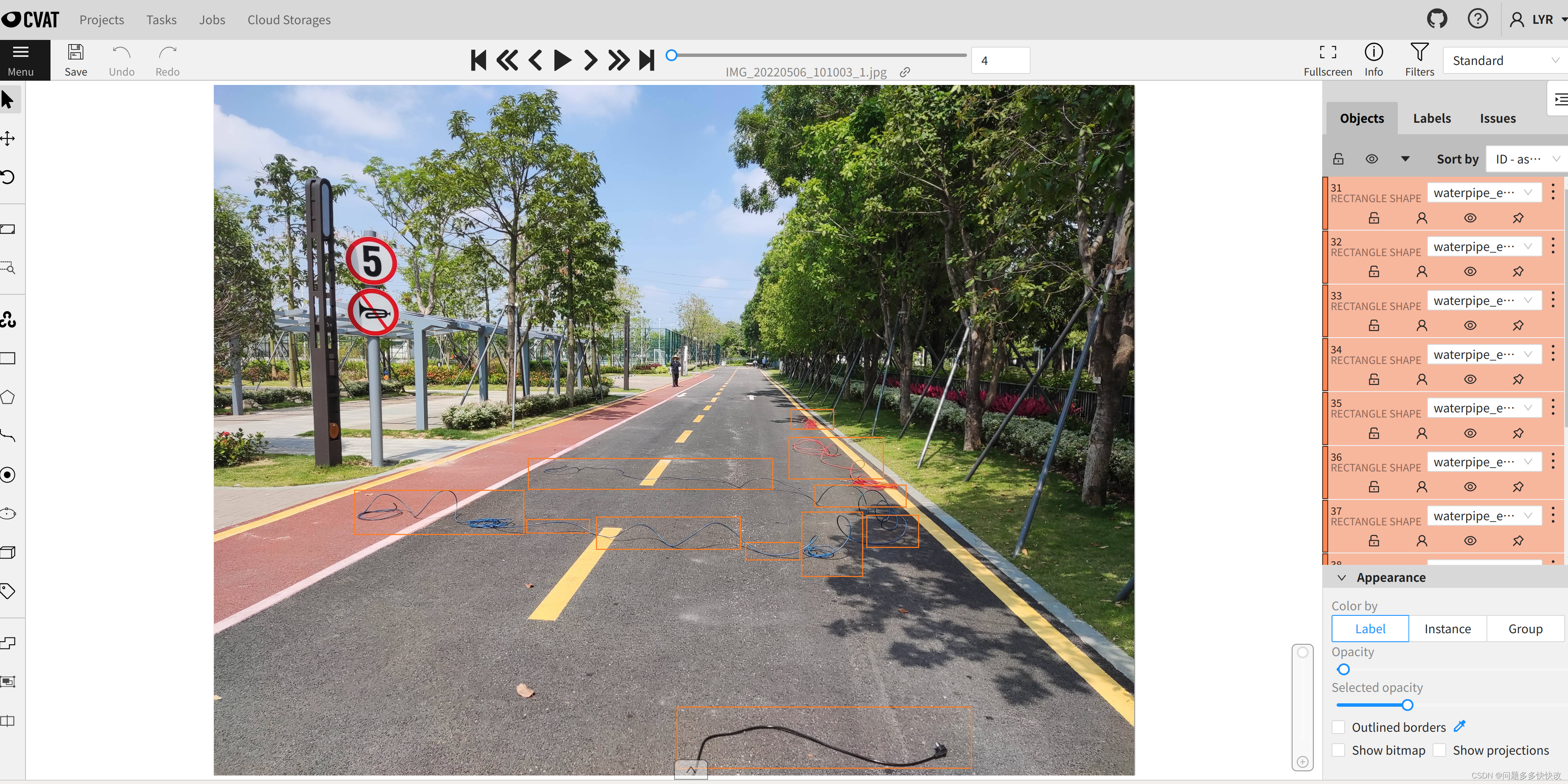
Task: Open the Standard workspace dropdown
Action: pyautogui.click(x=1505, y=60)
